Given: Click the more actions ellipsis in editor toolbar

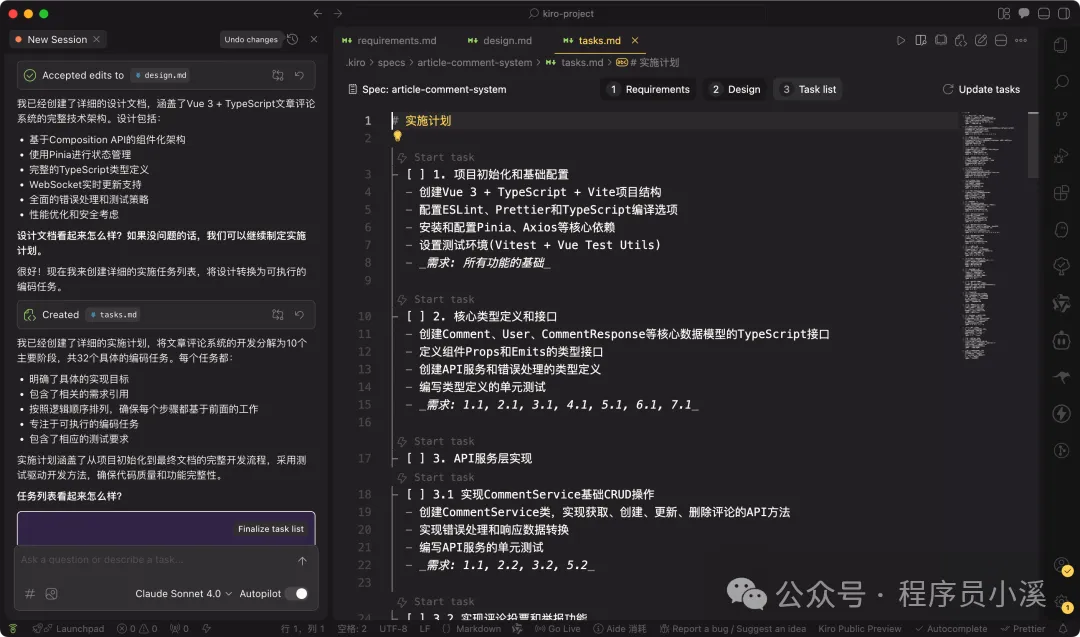Looking at the screenshot, I should 1022,41.
